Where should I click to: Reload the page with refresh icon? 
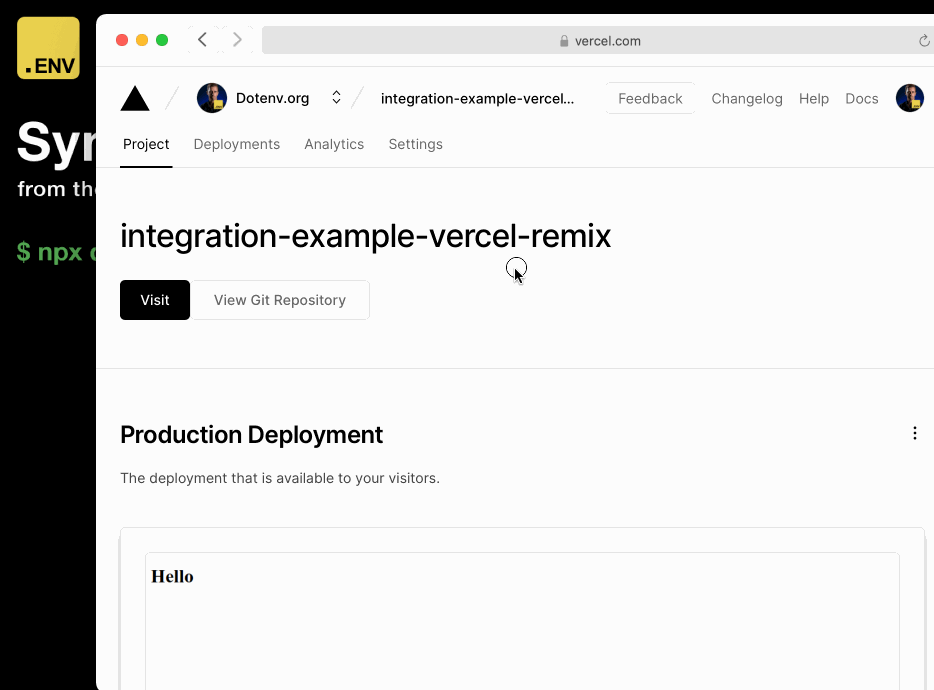tap(924, 41)
